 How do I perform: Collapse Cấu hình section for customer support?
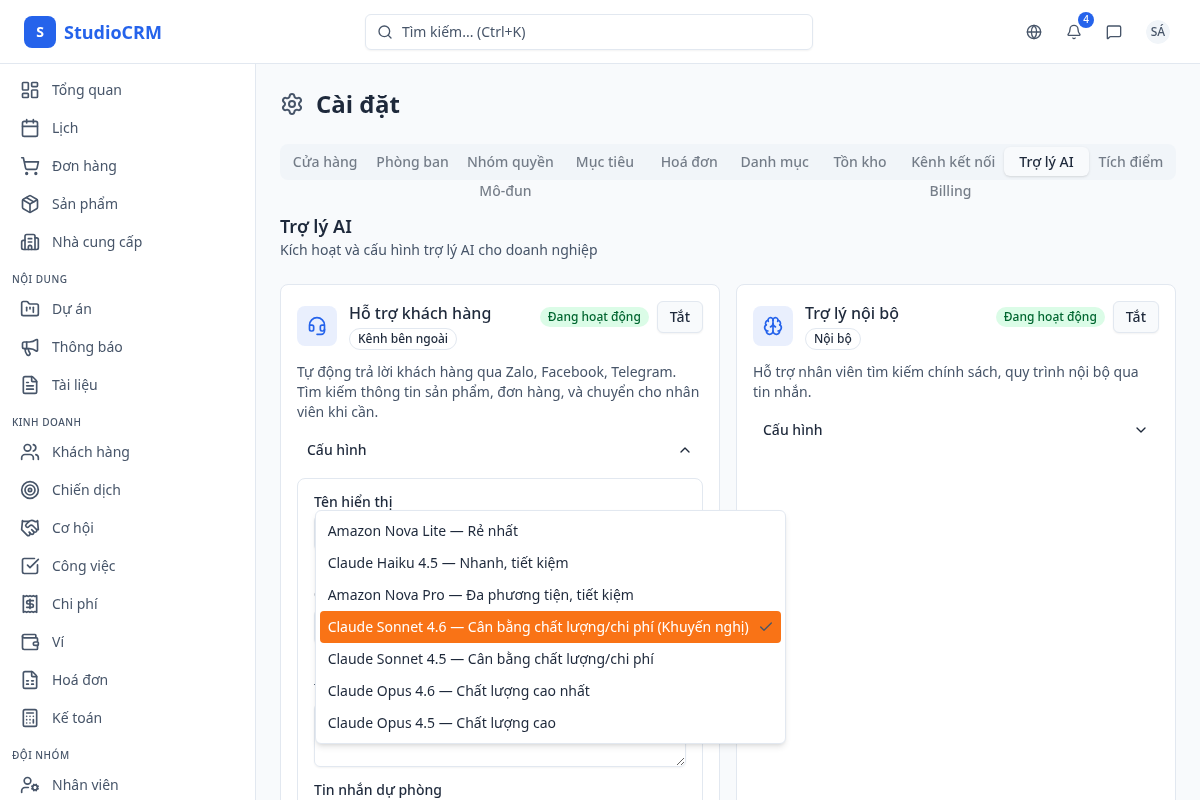point(685,450)
